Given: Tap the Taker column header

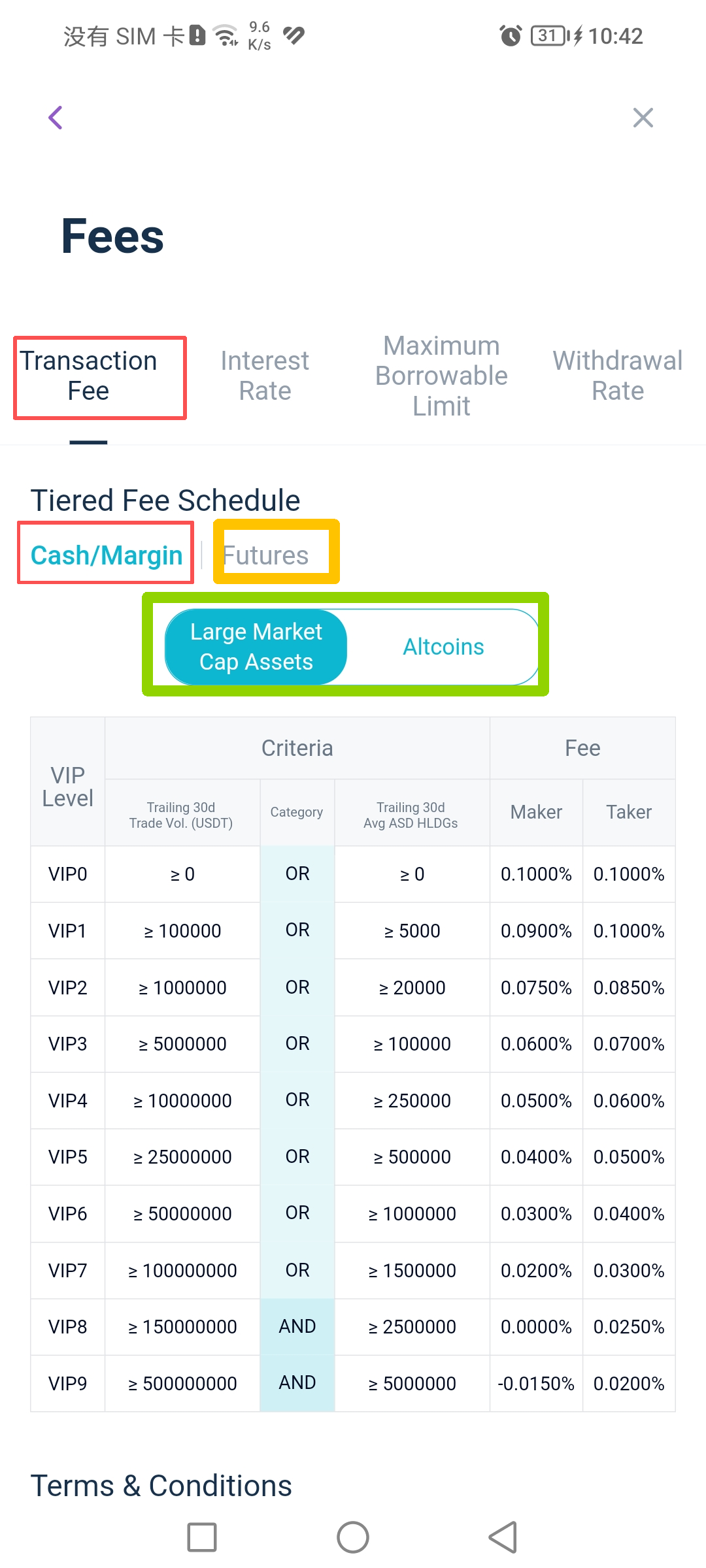Looking at the screenshot, I should pyautogui.click(x=629, y=812).
